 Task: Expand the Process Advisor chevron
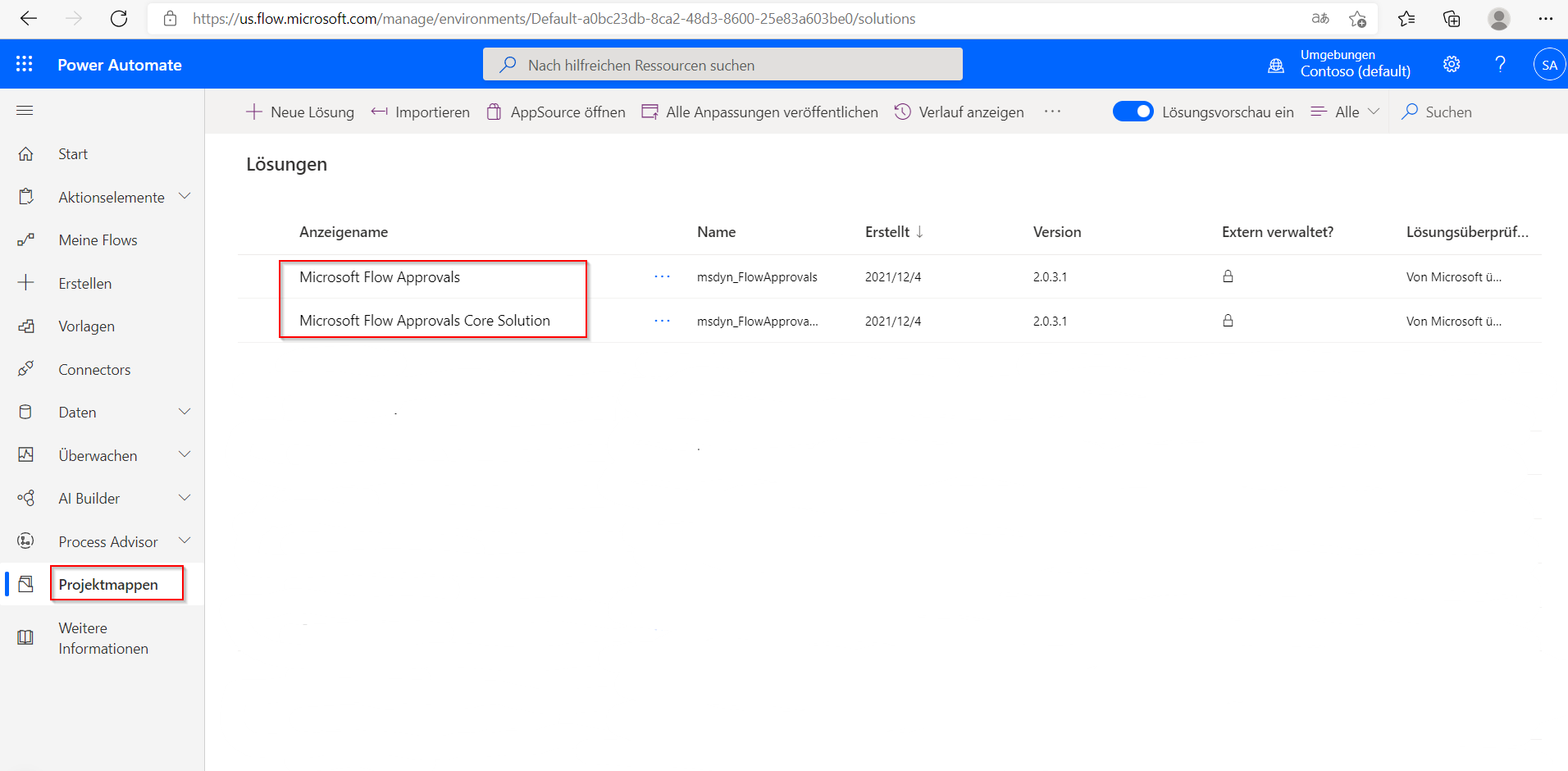(x=185, y=541)
